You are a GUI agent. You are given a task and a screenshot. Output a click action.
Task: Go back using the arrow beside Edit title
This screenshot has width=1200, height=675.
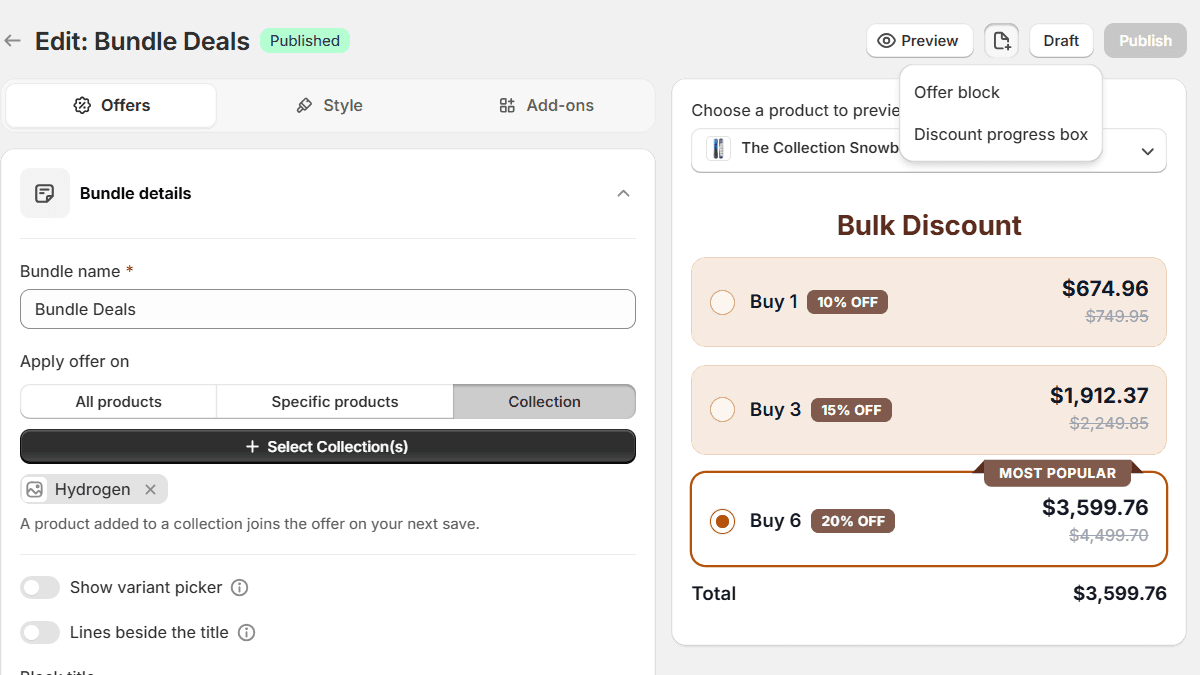point(13,41)
